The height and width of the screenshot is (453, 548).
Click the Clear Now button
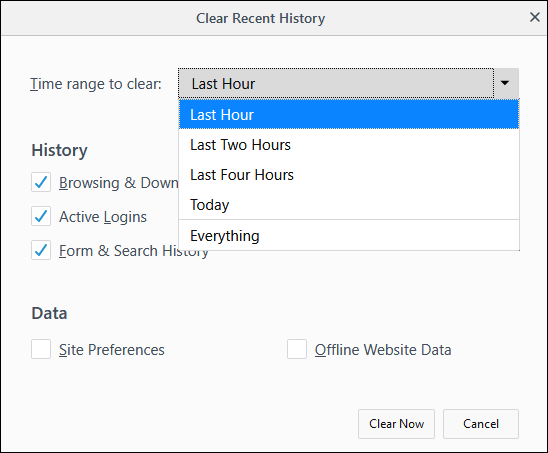click(396, 424)
